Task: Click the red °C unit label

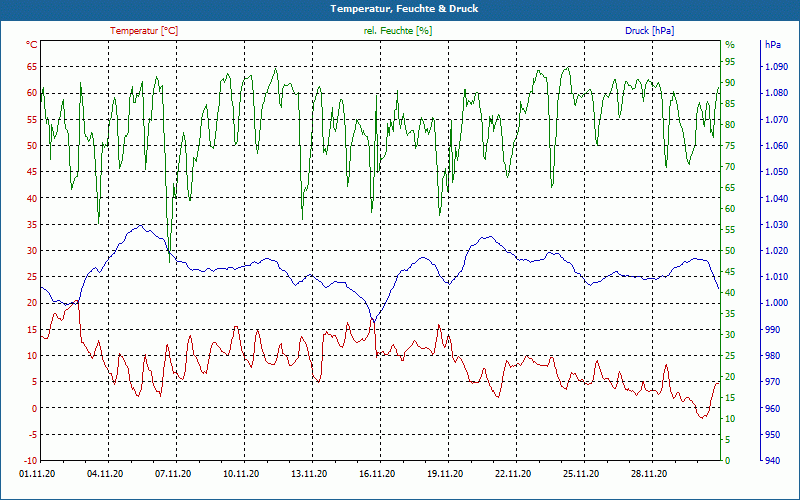Action: coord(32,45)
